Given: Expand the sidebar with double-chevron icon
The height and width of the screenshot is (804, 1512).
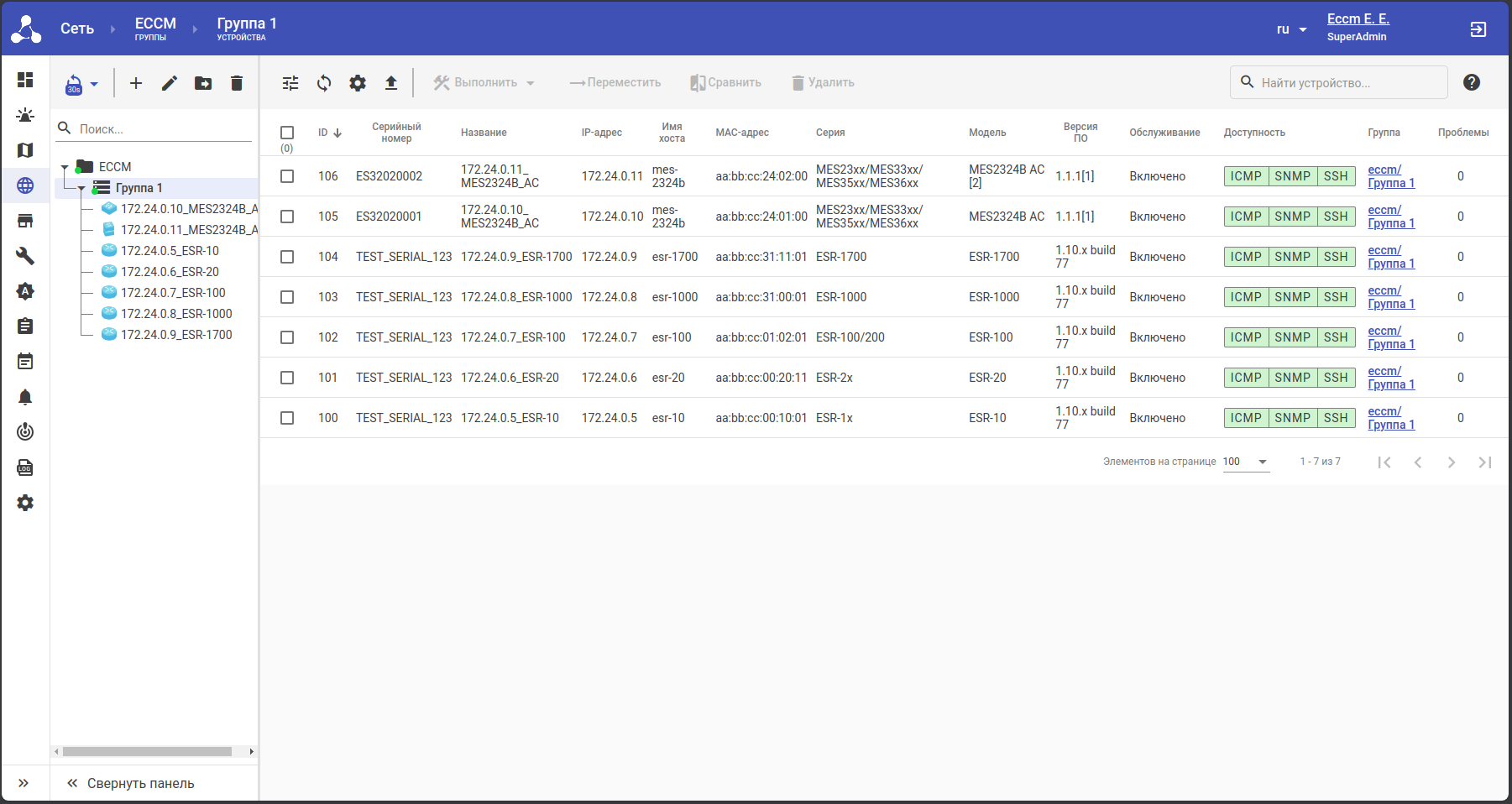Looking at the screenshot, I should point(24,783).
